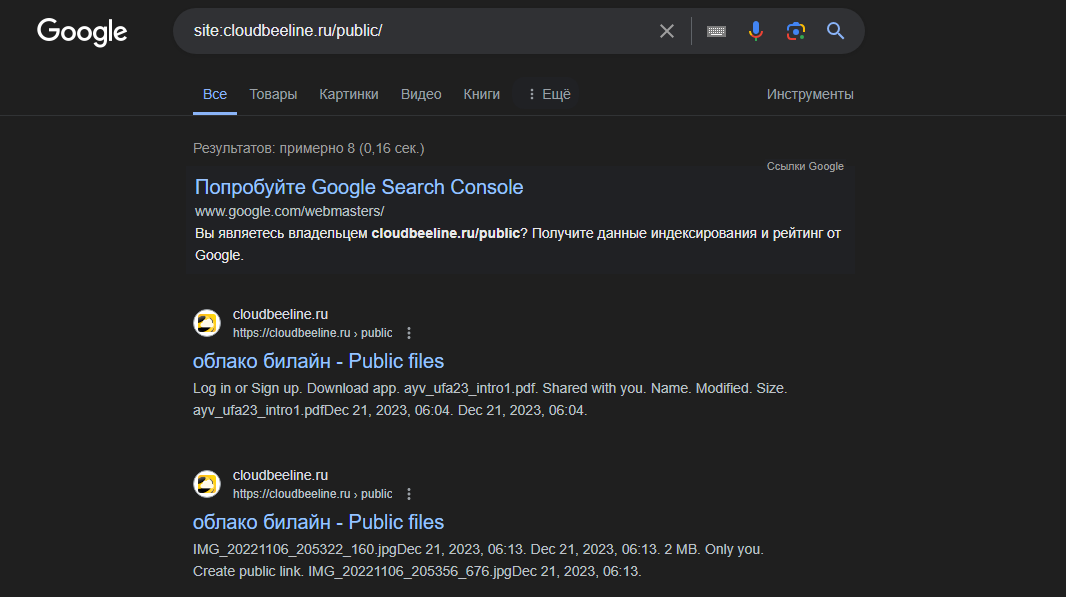The width and height of the screenshot is (1066, 597).
Task: Open the облако билайн result listing IMG_20221106 files
Action: tap(318, 522)
